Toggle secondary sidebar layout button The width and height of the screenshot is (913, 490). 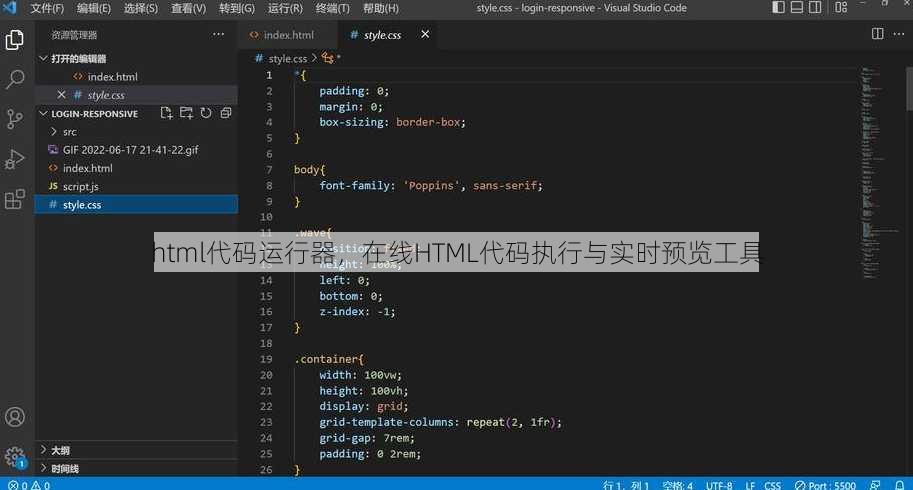point(815,8)
